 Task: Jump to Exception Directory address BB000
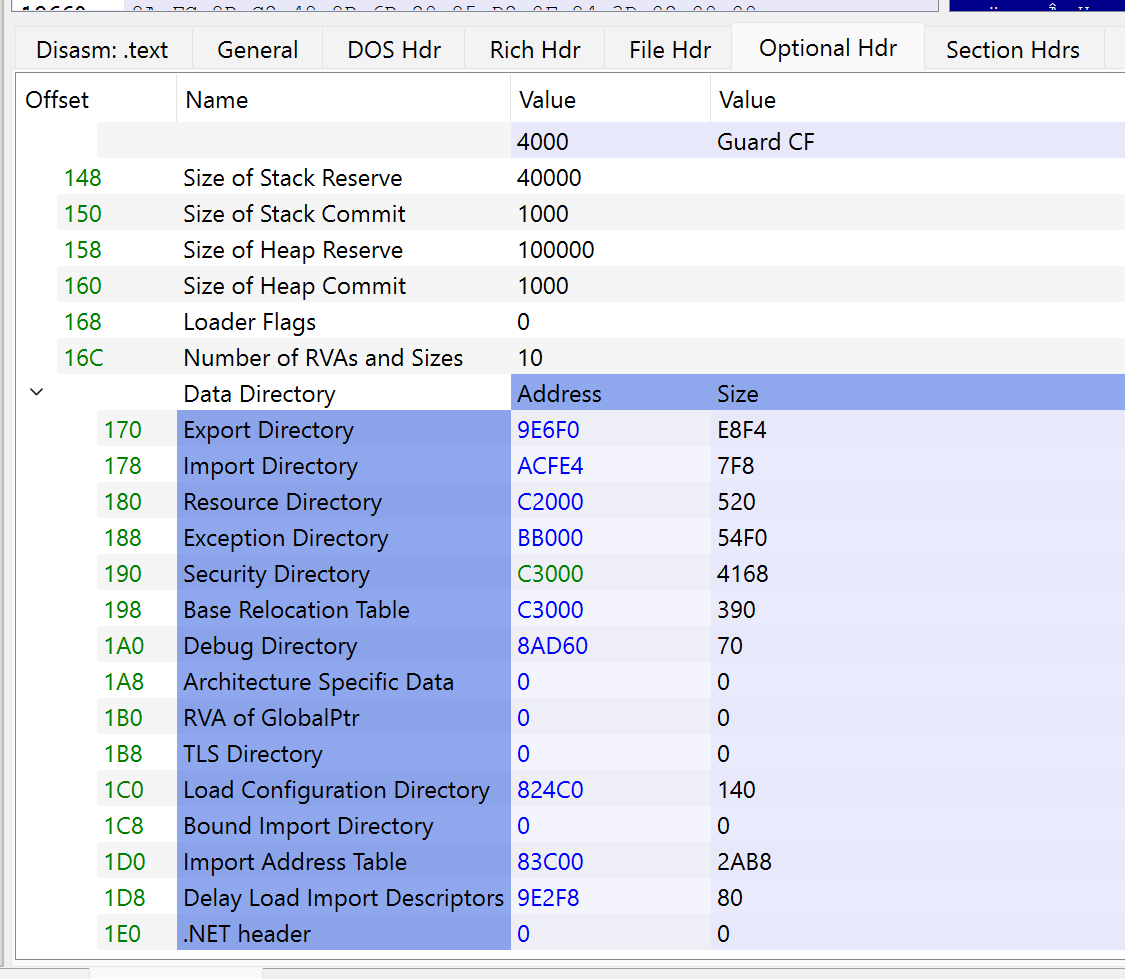[x=550, y=538]
